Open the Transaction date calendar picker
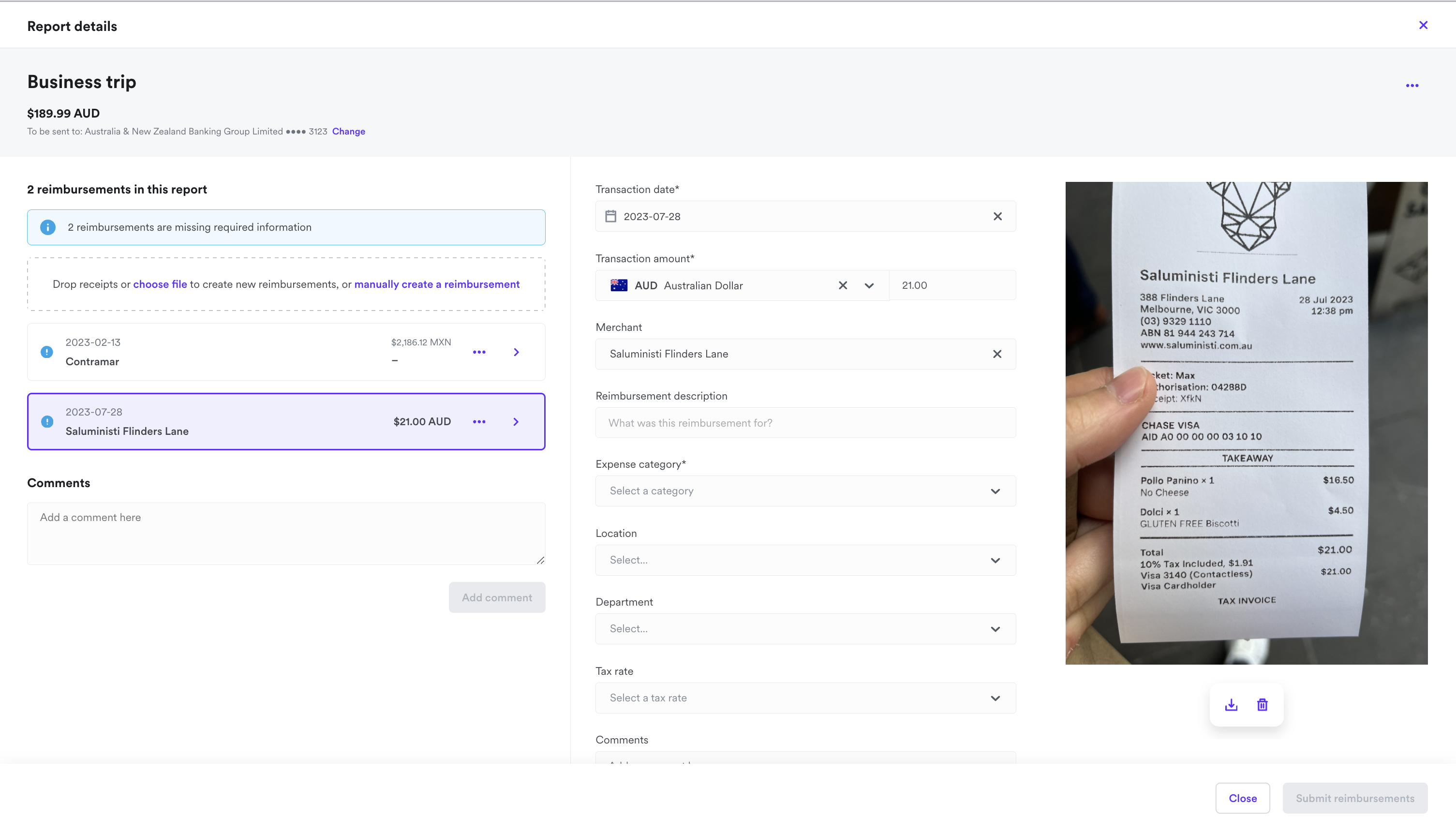The width and height of the screenshot is (1456, 832). coord(611,217)
